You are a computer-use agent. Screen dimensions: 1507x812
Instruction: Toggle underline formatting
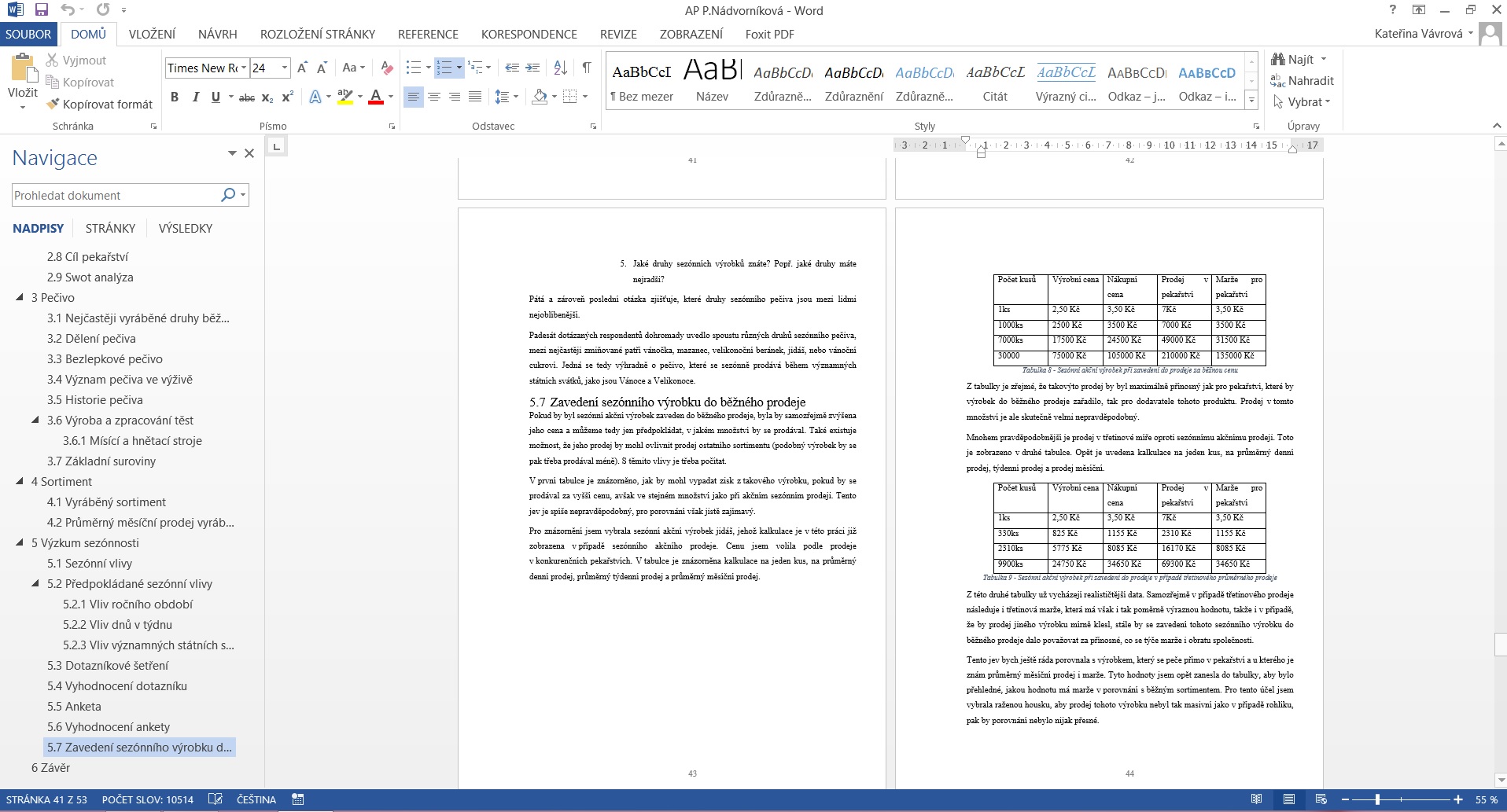[216, 97]
